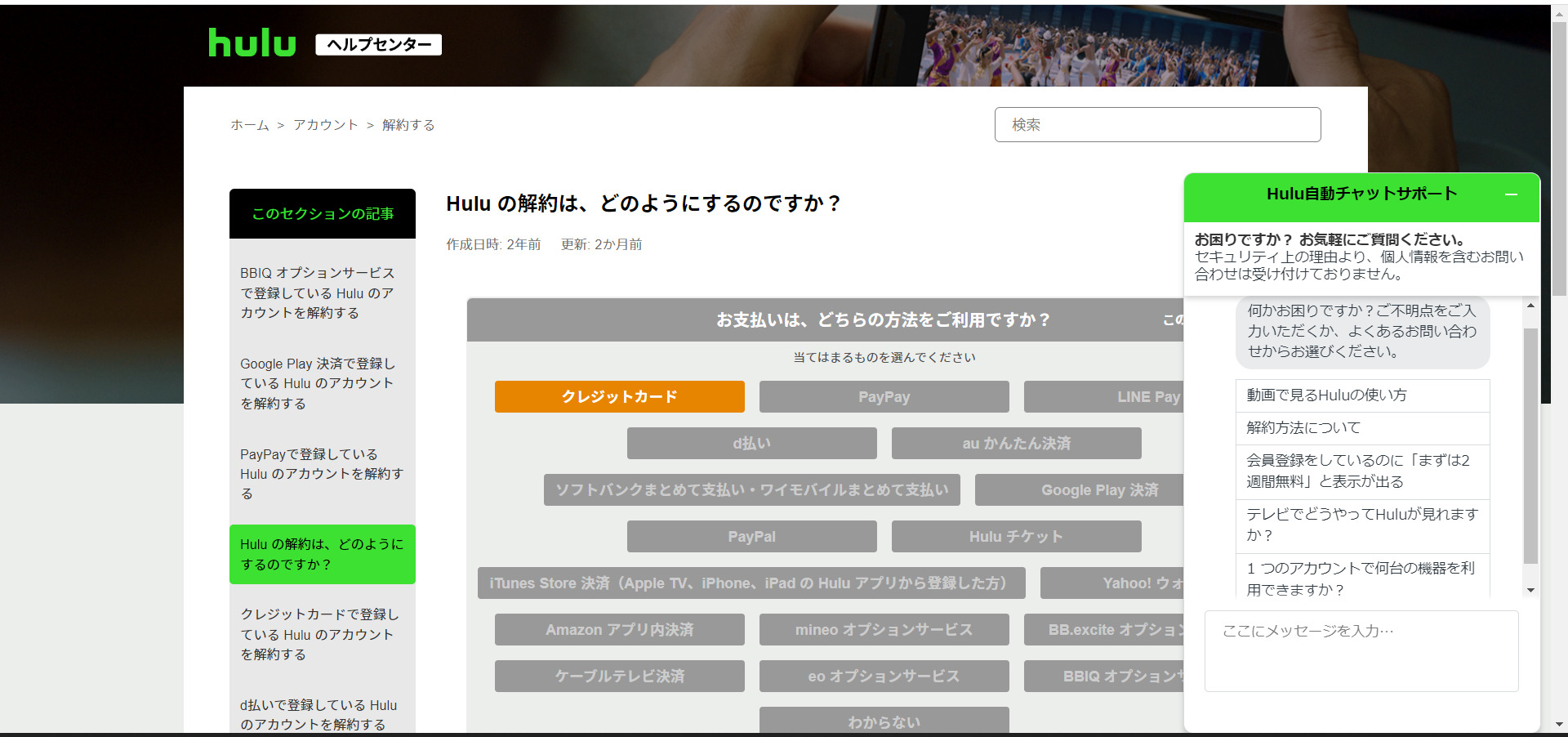Click chat scrollbar down arrow
Screen dimensions: 1568x737
click(x=1530, y=590)
